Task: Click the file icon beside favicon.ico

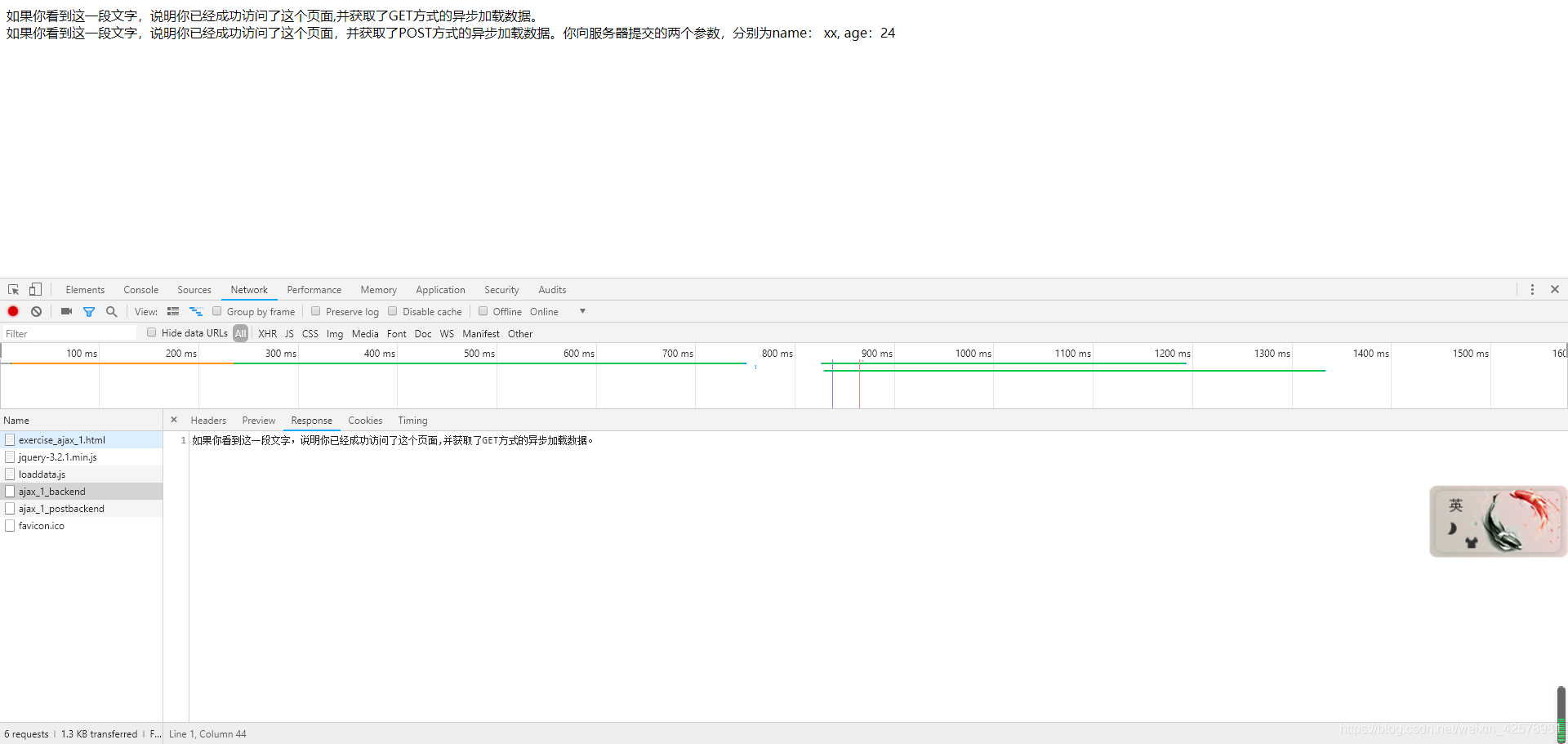Action: [x=10, y=525]
